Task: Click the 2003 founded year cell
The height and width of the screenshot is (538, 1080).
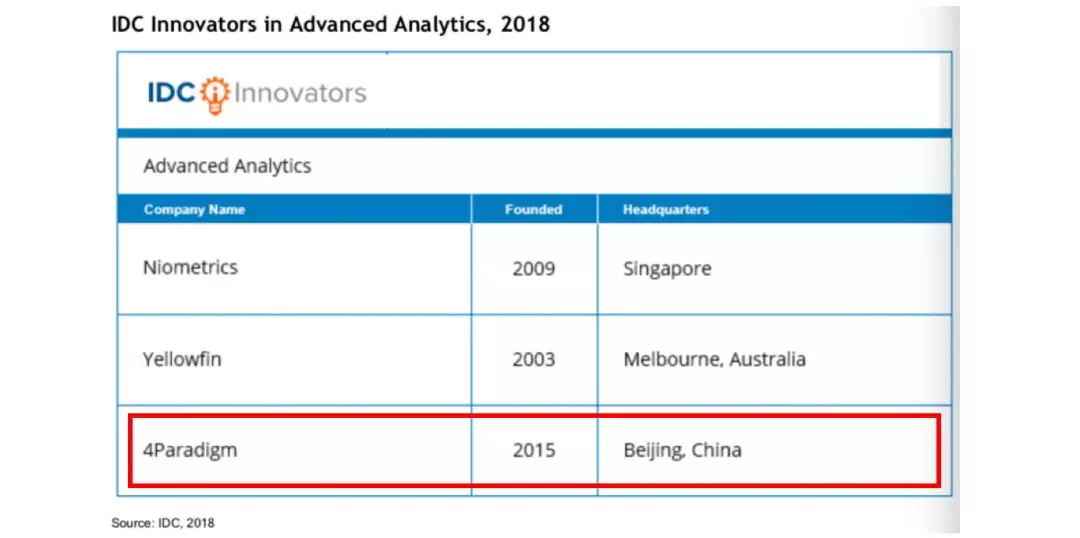Action: (x=533, y=359)
